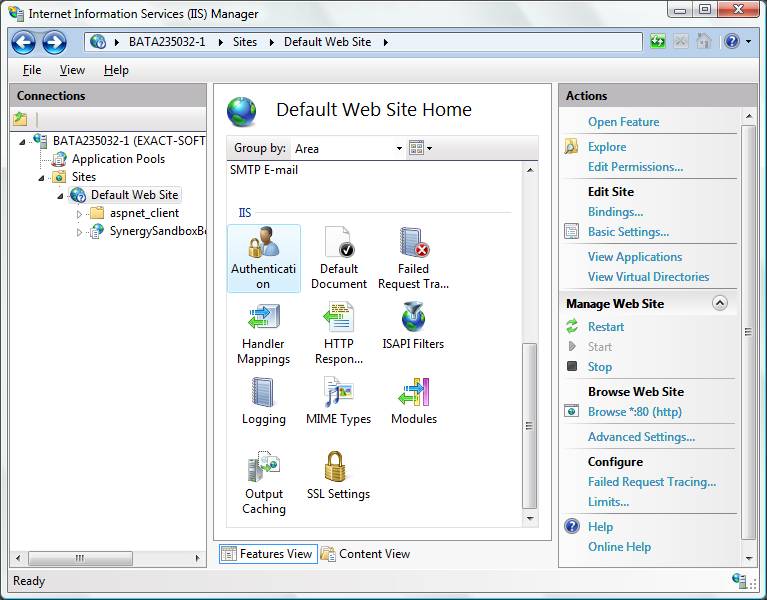Screen dimensions: 767x600
Task: Click Restart in the Actions pane
Action: point(606,327)
